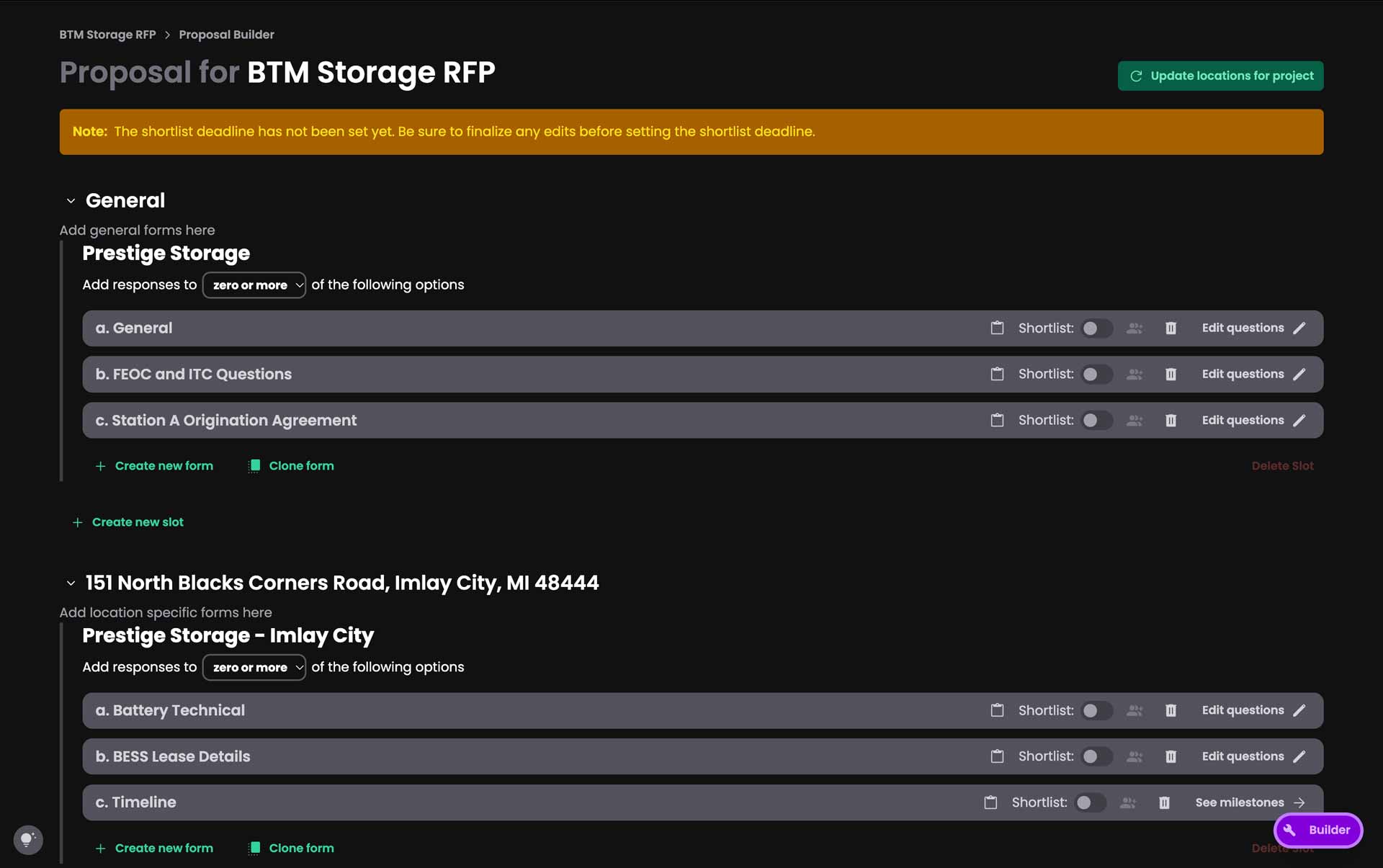Click trash icon in Station A Origination Agreement row
This screenshot has height=868, width=1383.
(x=1171, y=420)
